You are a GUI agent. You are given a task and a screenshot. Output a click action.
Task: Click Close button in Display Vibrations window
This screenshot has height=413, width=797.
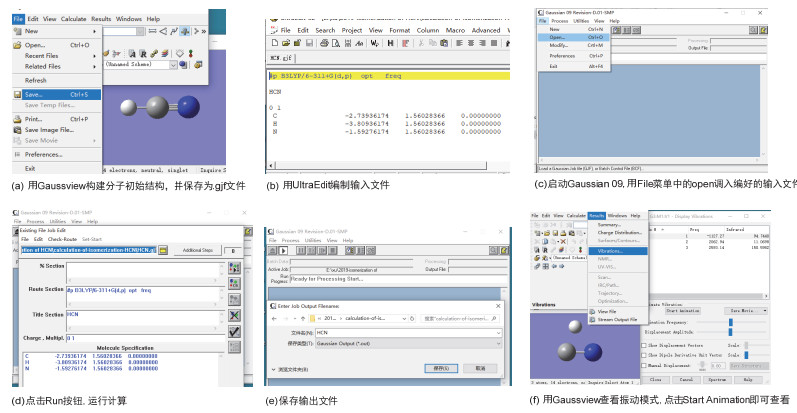[x=657, y=379]
